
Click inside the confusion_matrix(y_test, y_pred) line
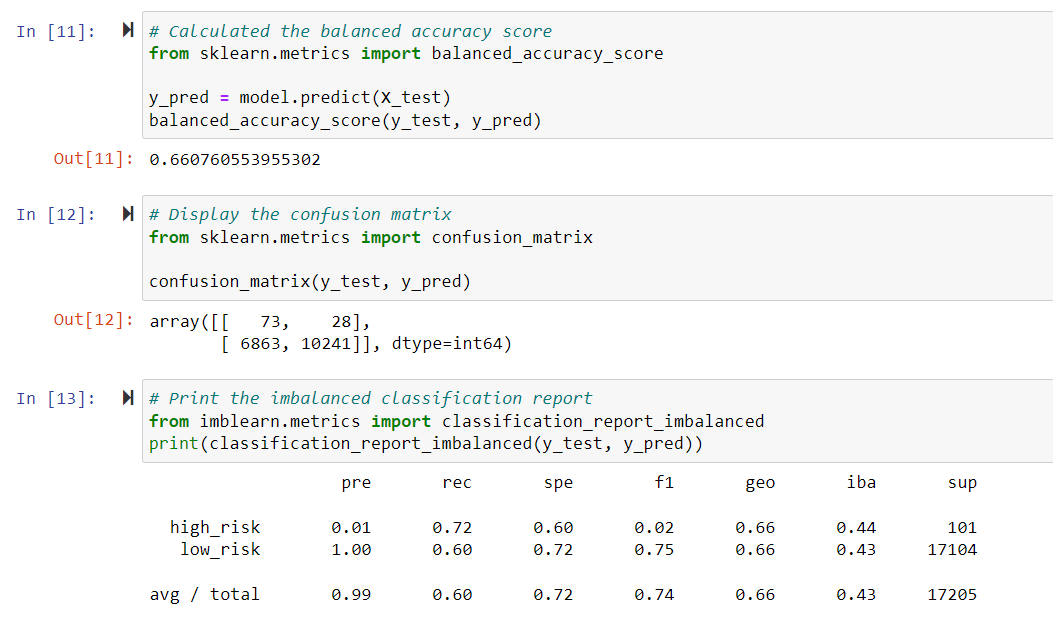310,281
